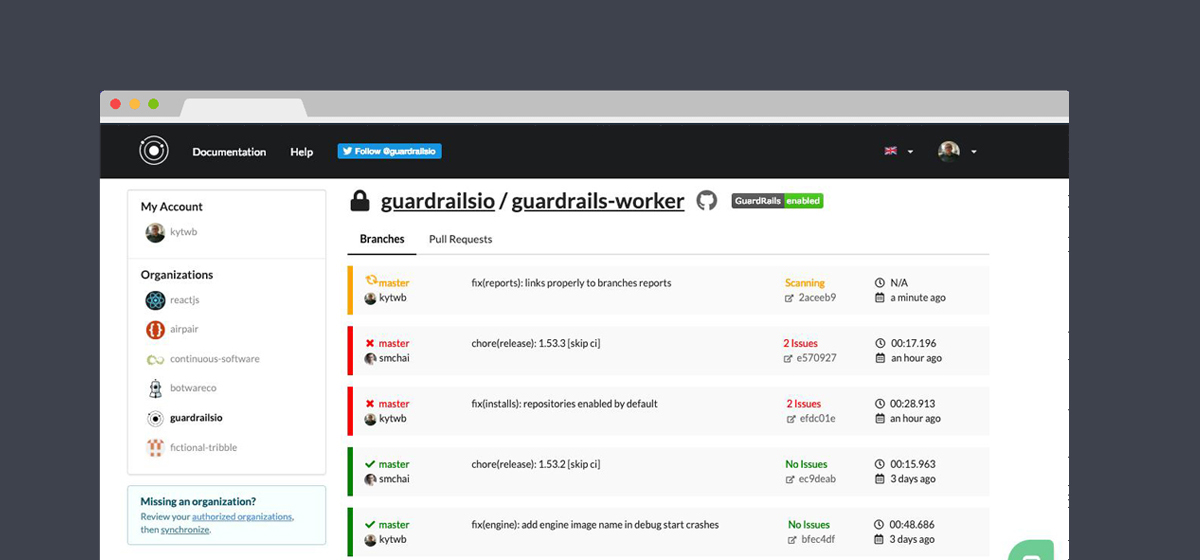The width and height of the screenshot is (1200, 560).
Task: Select the continuous-software organization name
Action: pos(215,359)
